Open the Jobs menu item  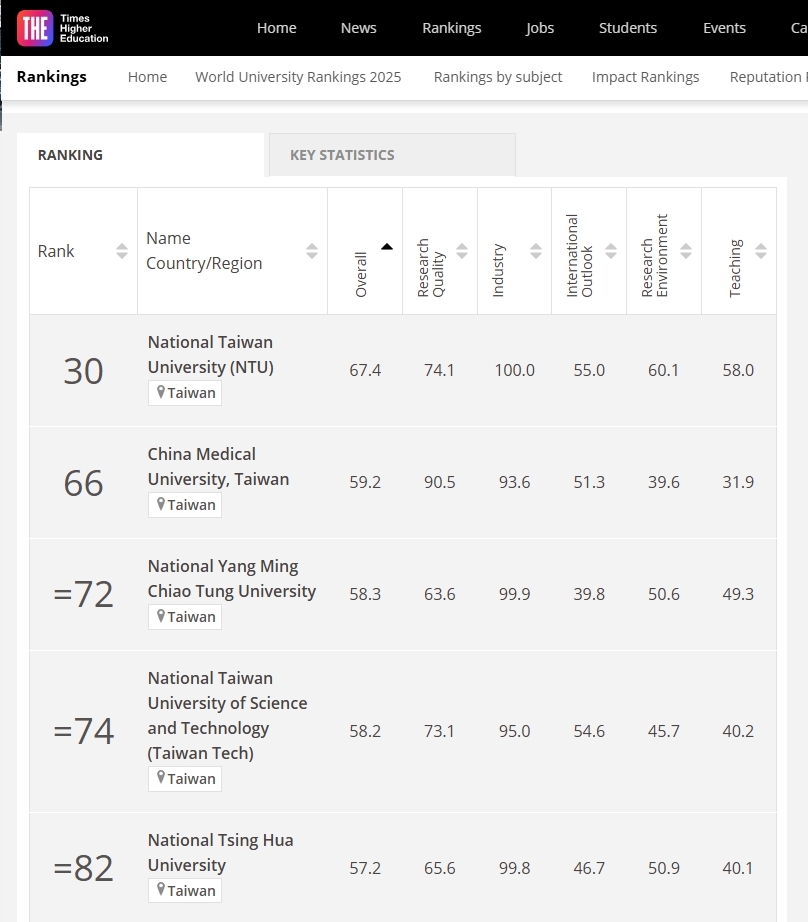[x=540, y=28]
